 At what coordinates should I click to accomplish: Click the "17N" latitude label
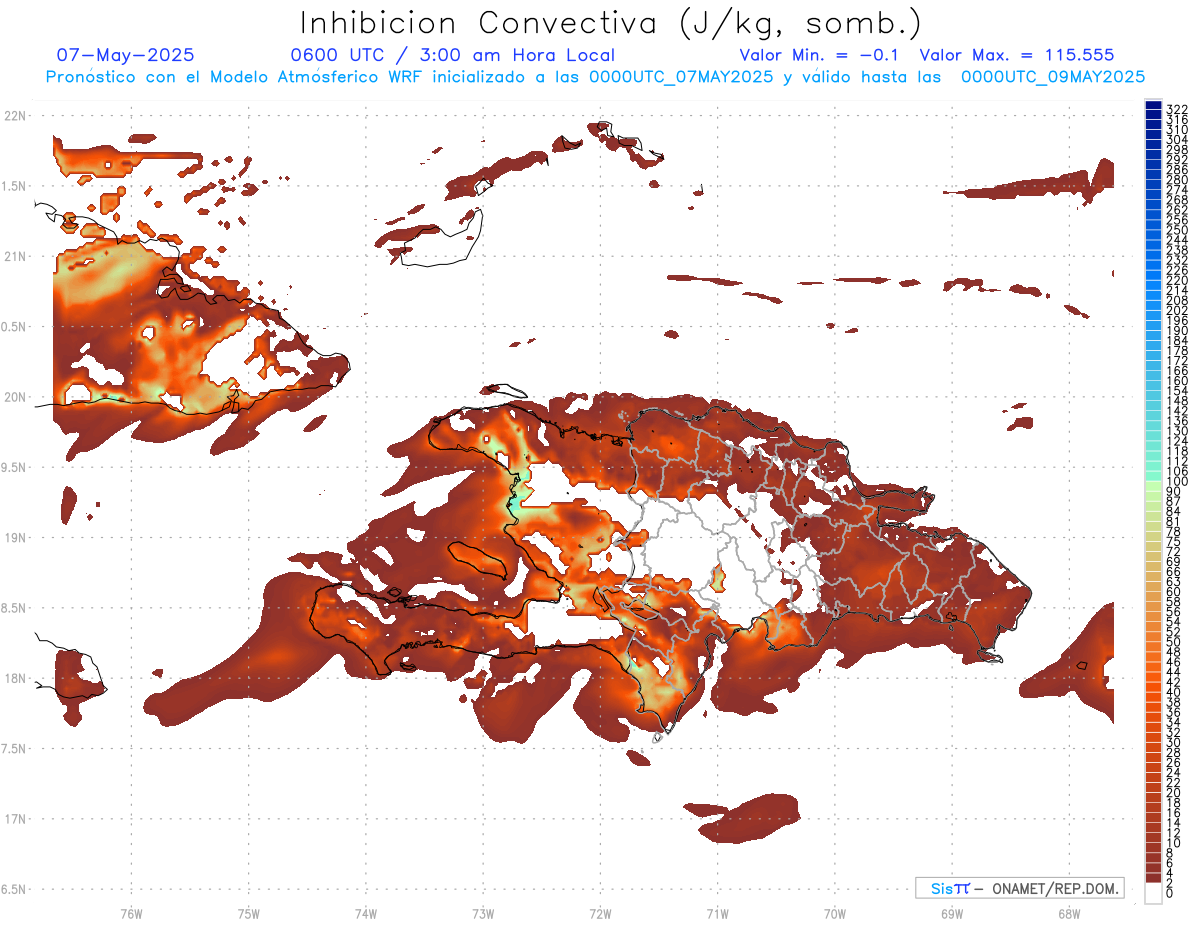14,819
